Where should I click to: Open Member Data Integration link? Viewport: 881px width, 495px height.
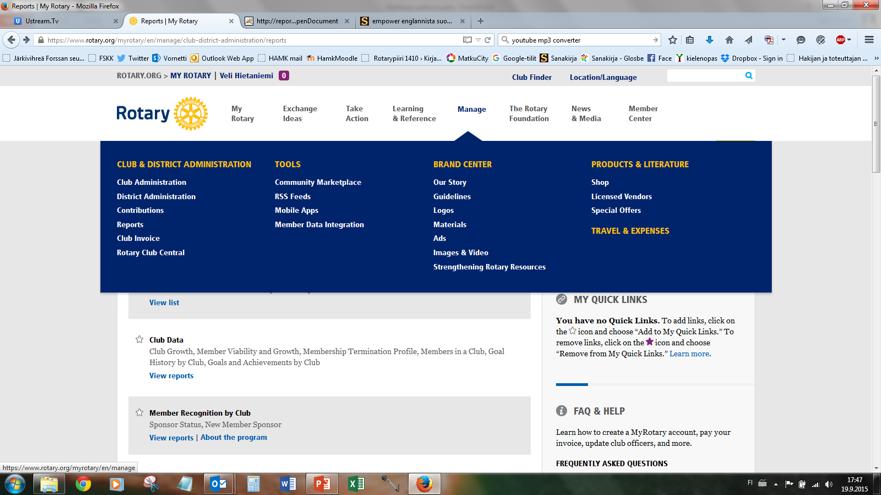(x=319, y=224)
